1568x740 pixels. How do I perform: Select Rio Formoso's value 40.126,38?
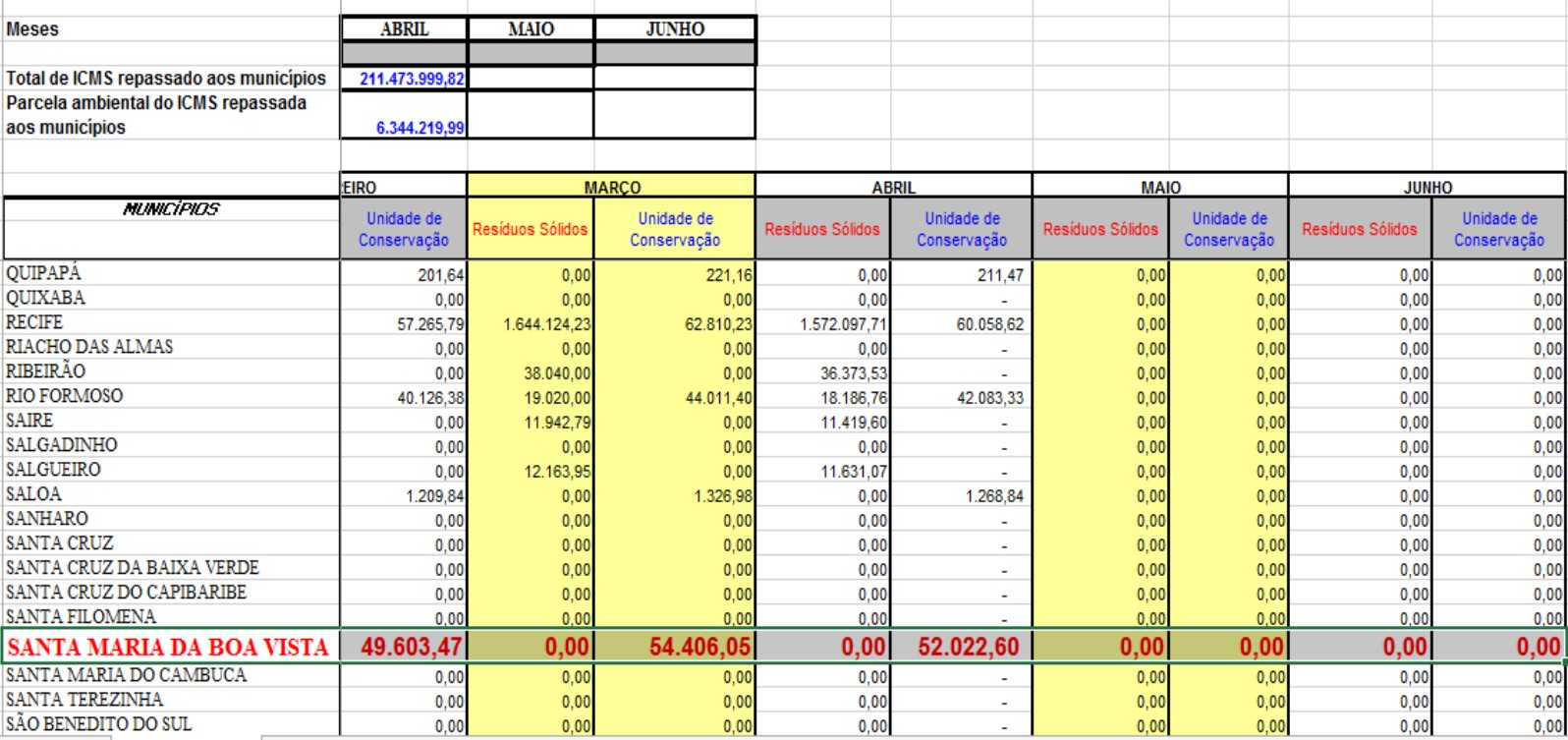coord(430,399)
